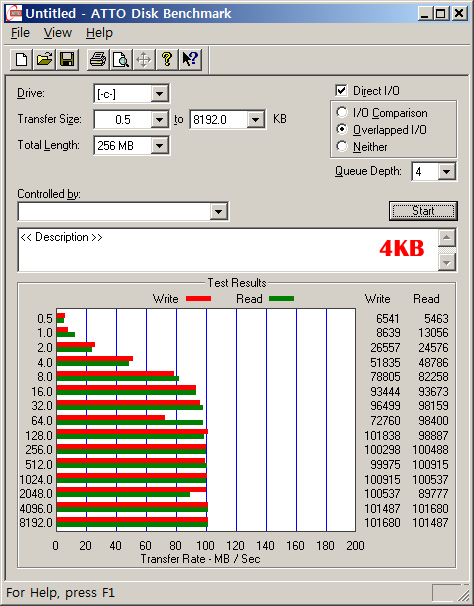The height and width of the screenshot is (606, 474).
Task: Click the ATTO application icon in title bar
Action: pos(14,14)
